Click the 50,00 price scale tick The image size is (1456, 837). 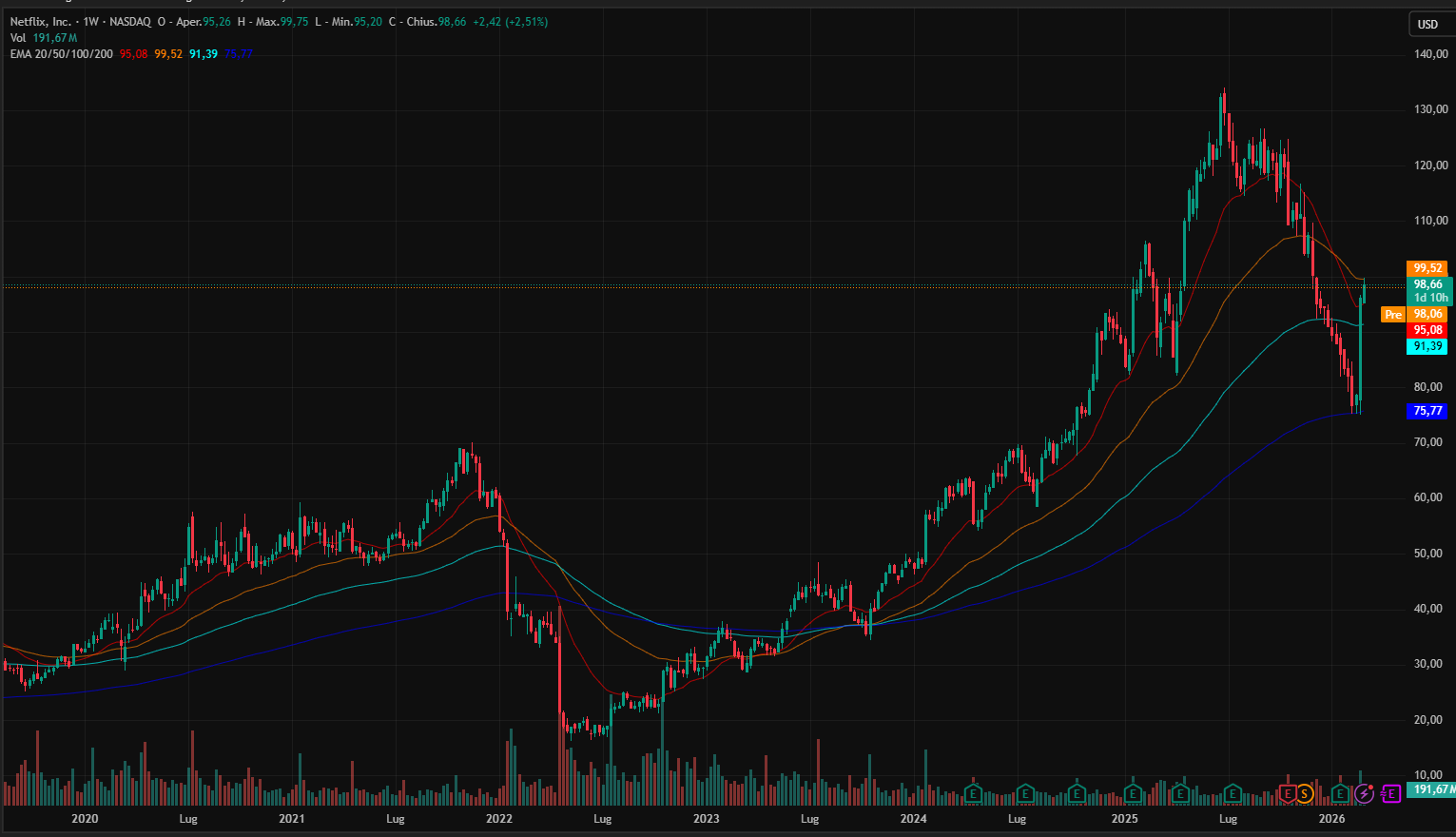coord(1428,554)
